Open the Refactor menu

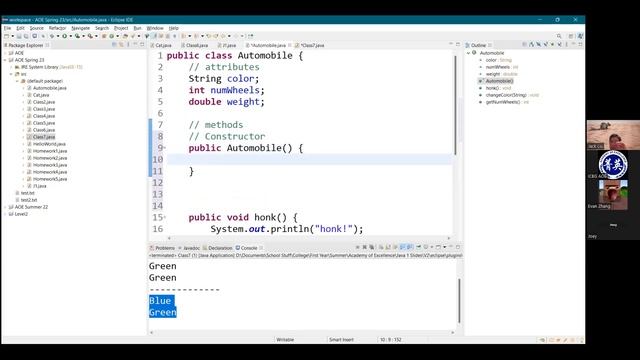pos(57,28)
